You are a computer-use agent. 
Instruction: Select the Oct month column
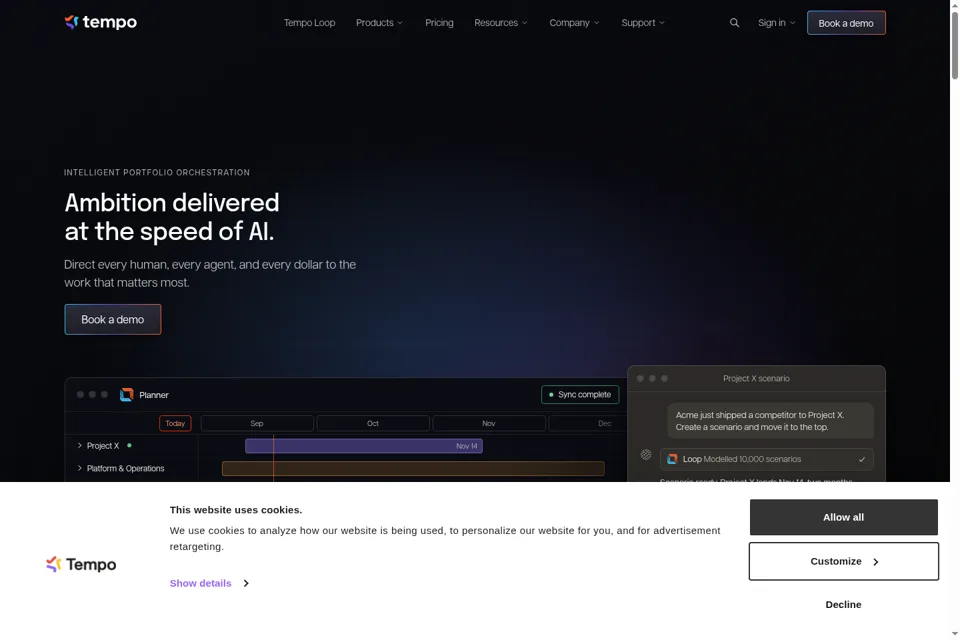(373, 423)
